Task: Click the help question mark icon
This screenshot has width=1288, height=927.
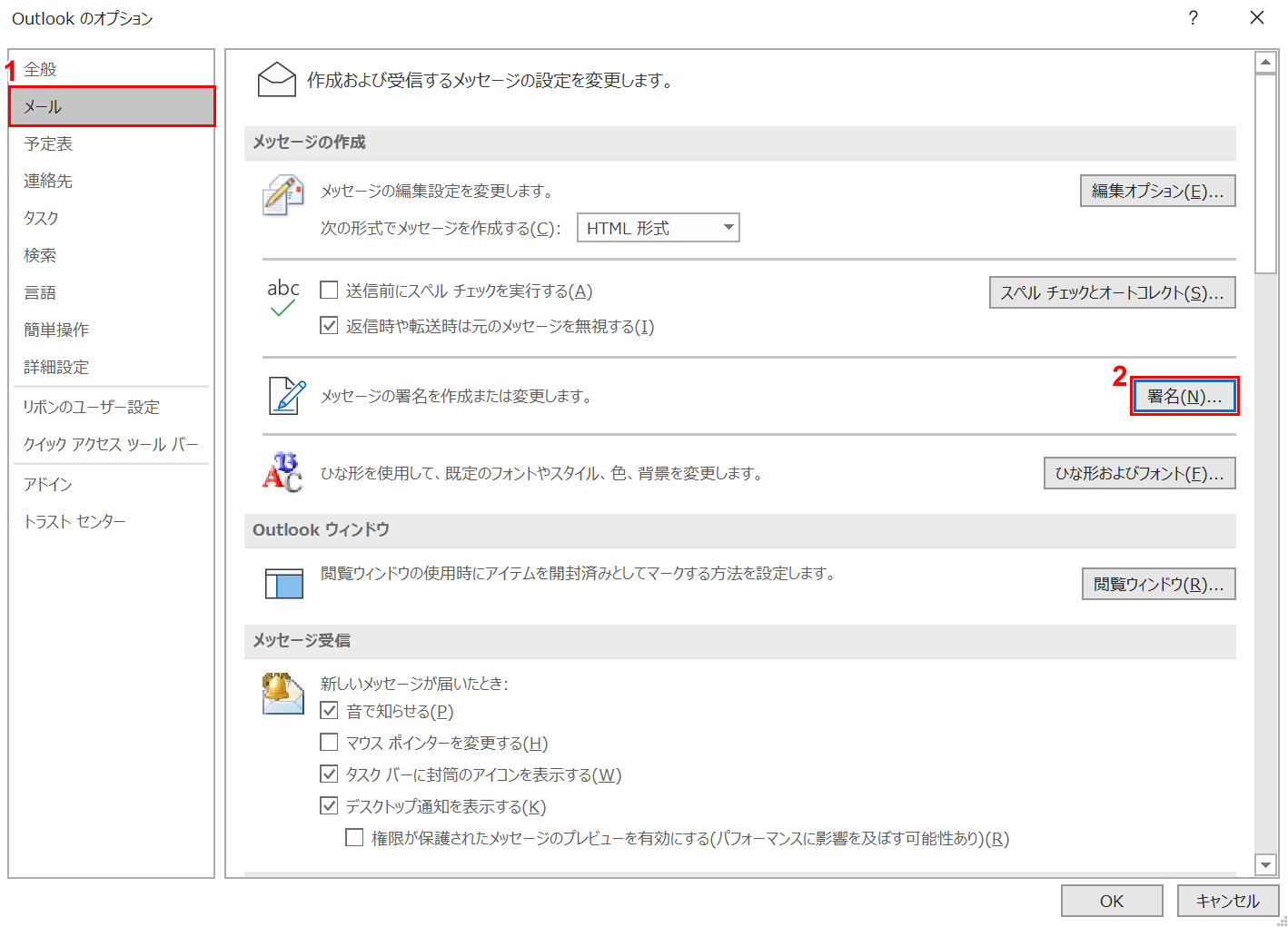Action: (x=1193, y=18)
